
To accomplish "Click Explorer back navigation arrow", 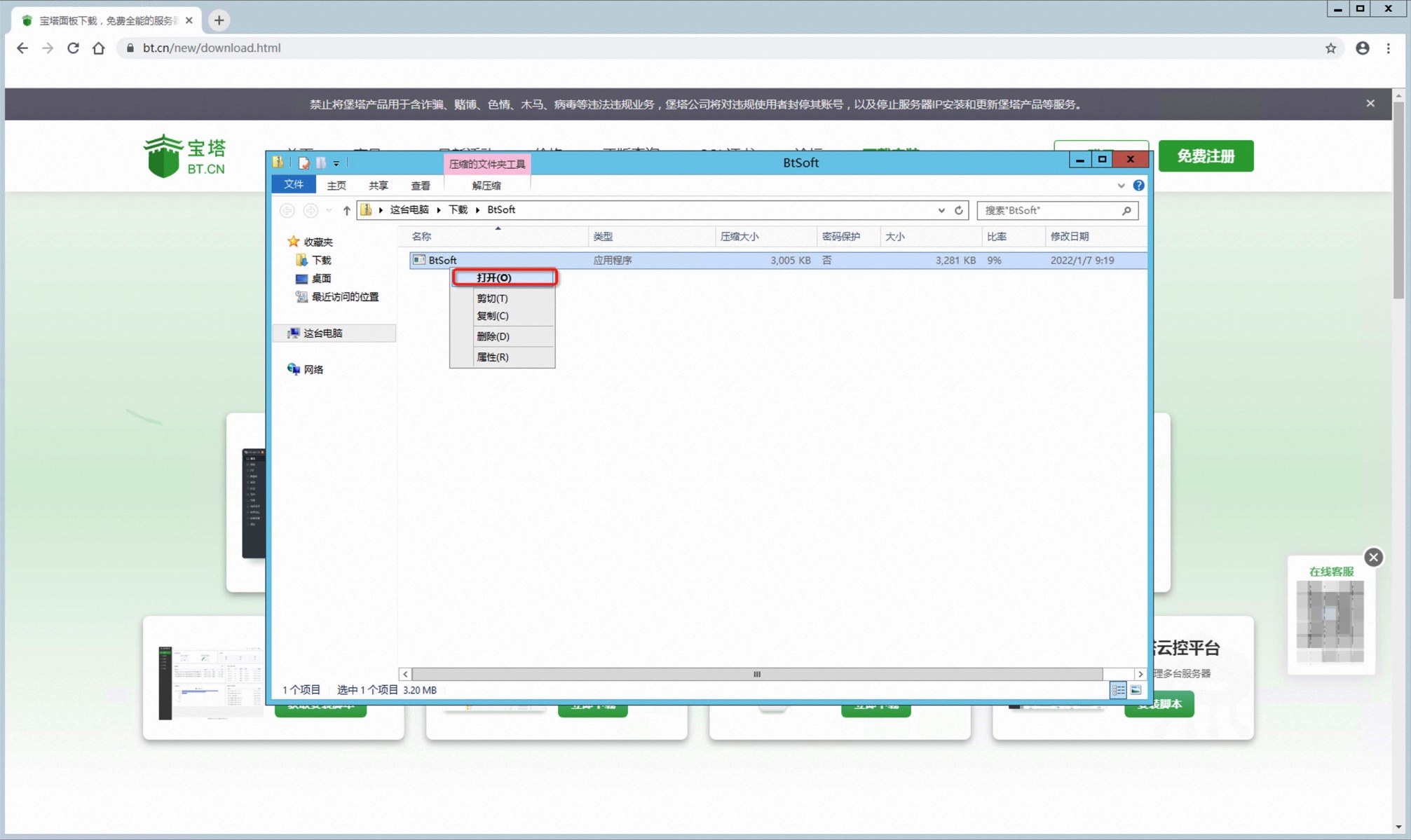I will (287, 210).
